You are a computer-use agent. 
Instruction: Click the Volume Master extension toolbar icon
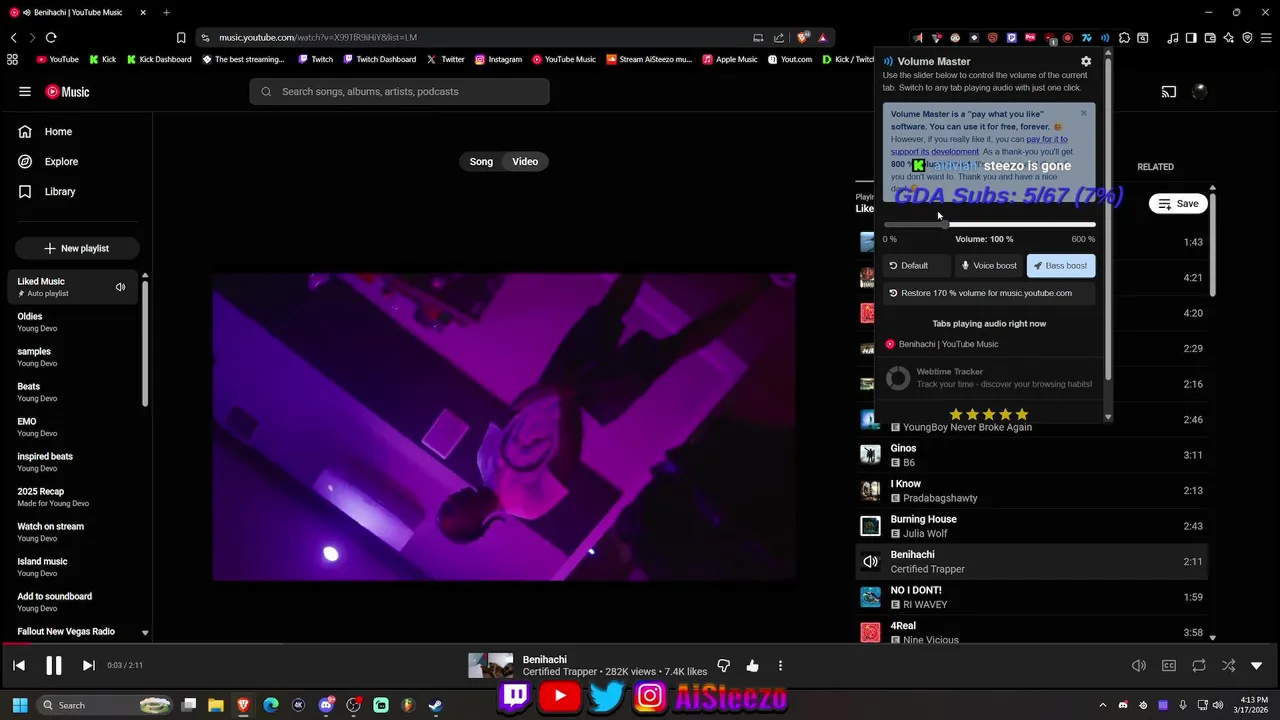point(1105,38)
